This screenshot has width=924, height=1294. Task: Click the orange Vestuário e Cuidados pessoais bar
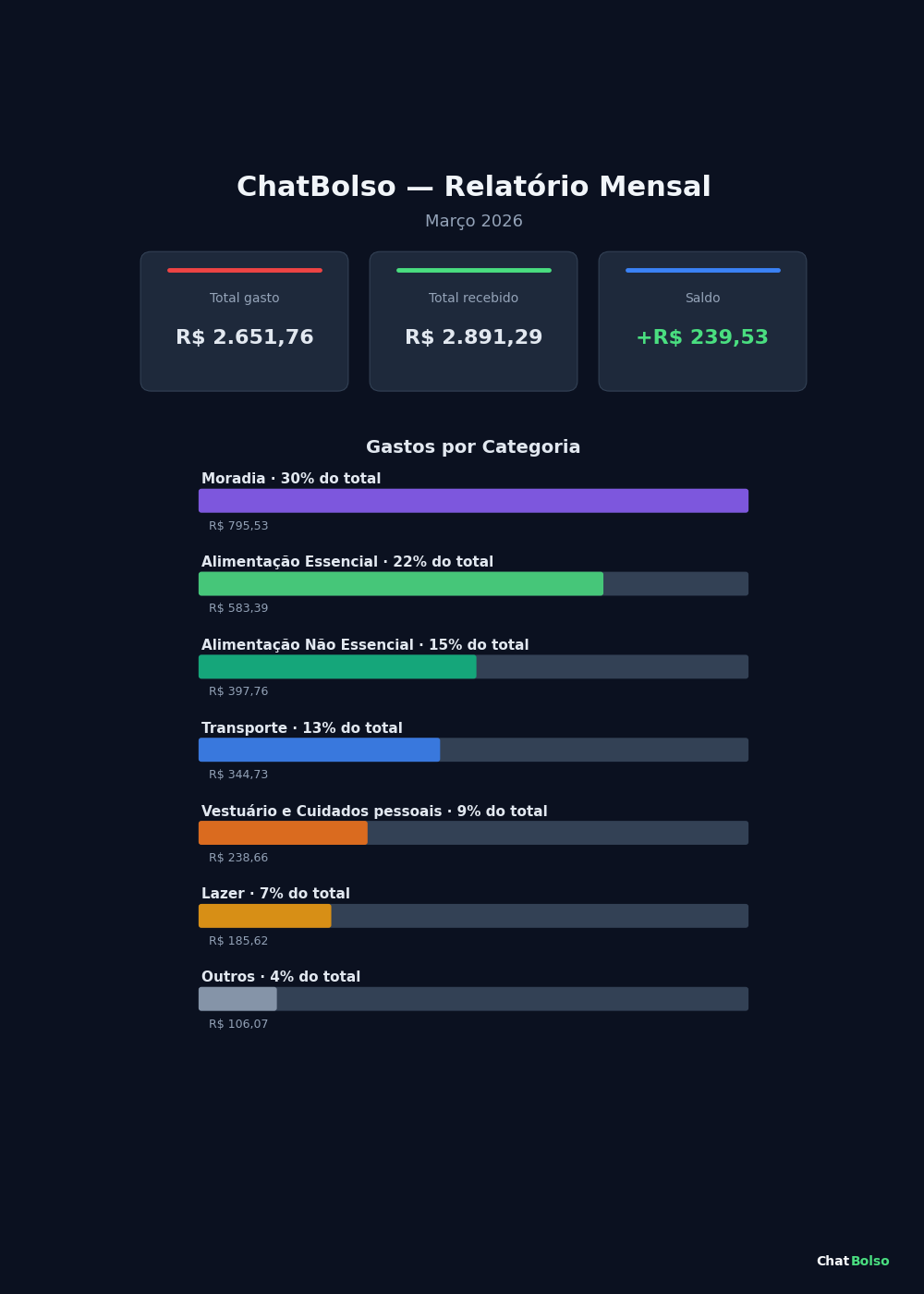(283, 833)
